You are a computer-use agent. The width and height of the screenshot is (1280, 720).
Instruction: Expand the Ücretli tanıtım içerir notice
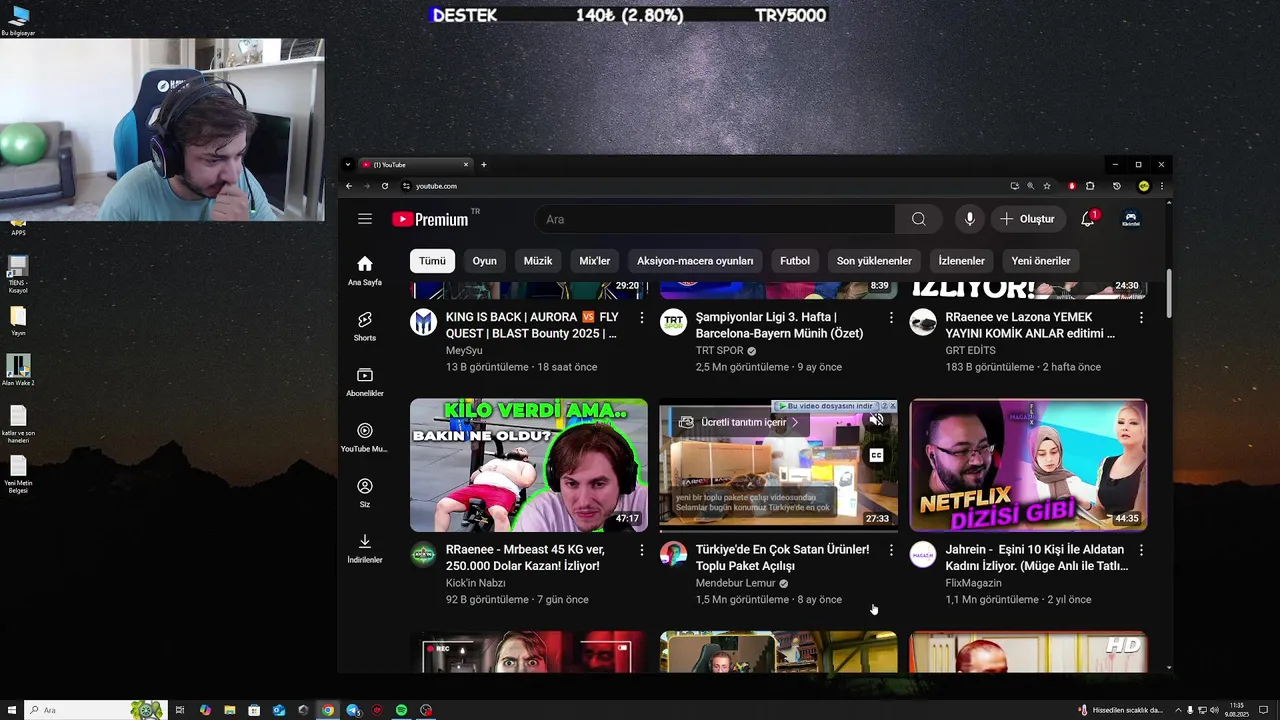click(x=741, y=422)
